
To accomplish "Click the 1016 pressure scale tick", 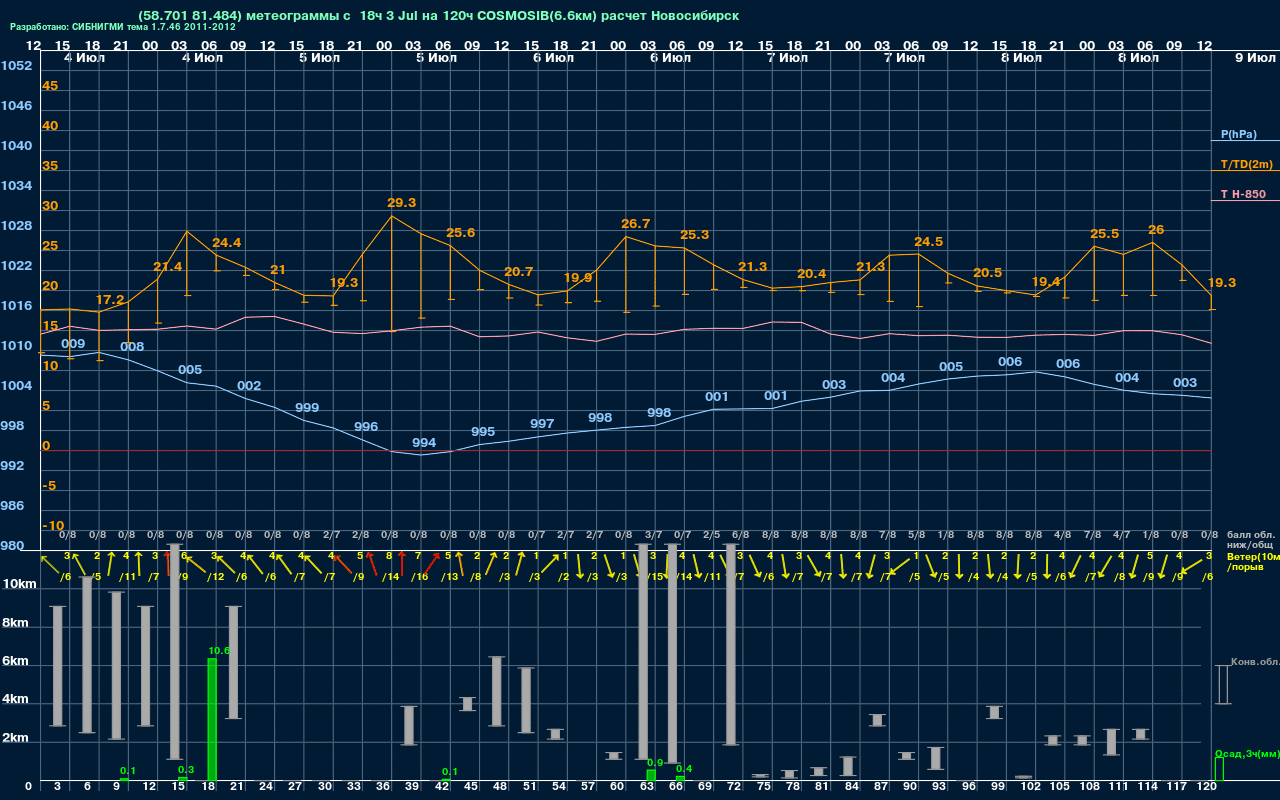I will 17,306.
